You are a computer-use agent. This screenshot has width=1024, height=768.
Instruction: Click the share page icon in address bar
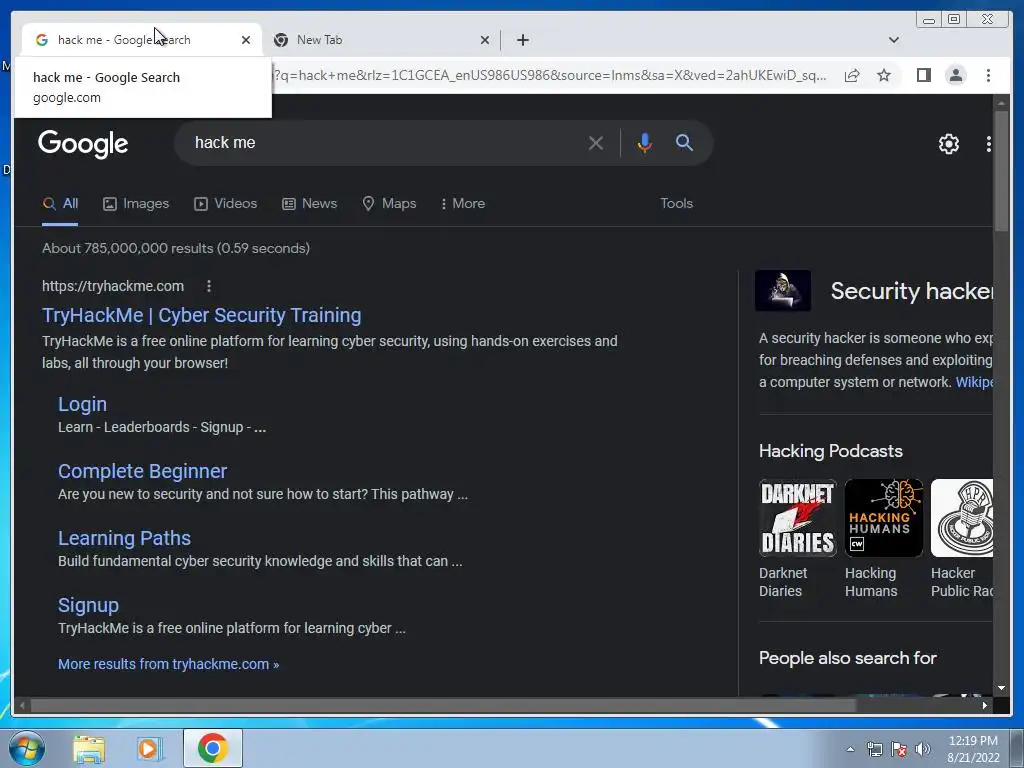point(852,76)
